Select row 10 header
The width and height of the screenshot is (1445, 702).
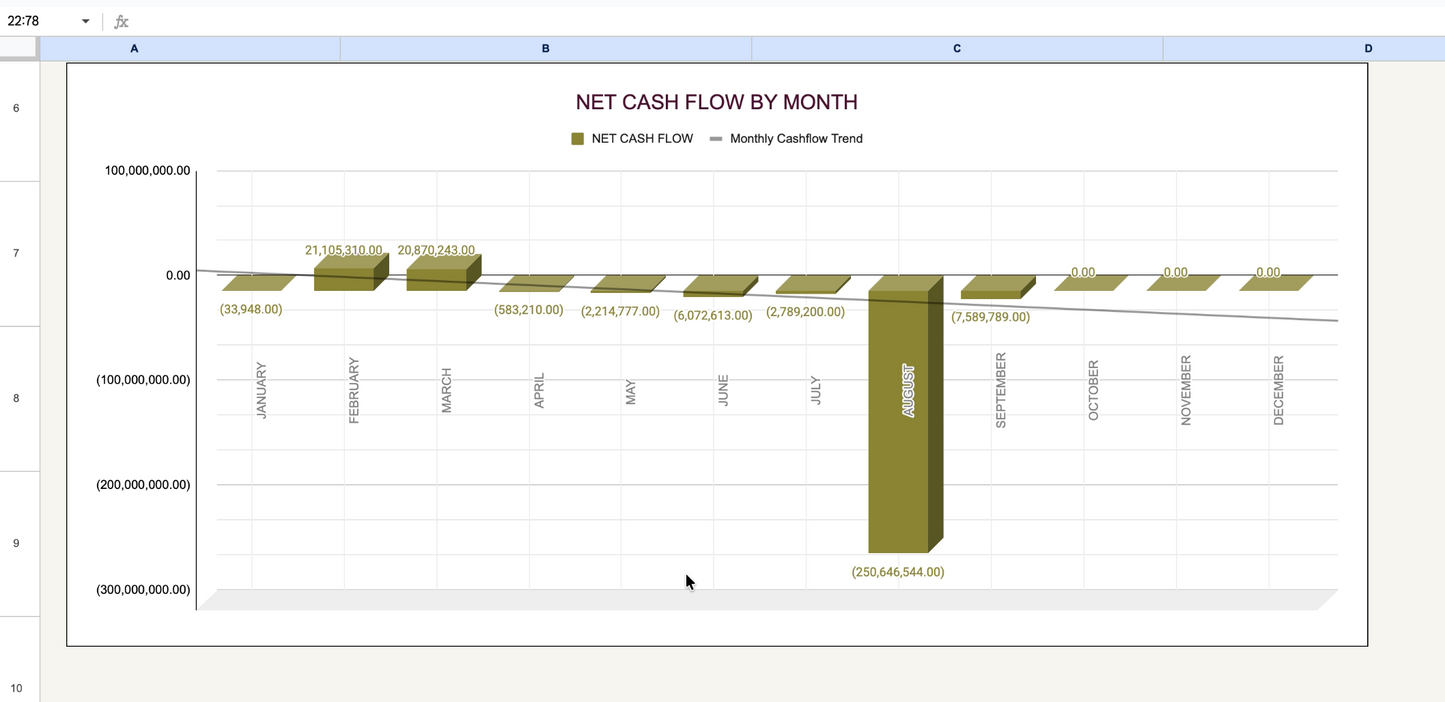pos(19,660)
